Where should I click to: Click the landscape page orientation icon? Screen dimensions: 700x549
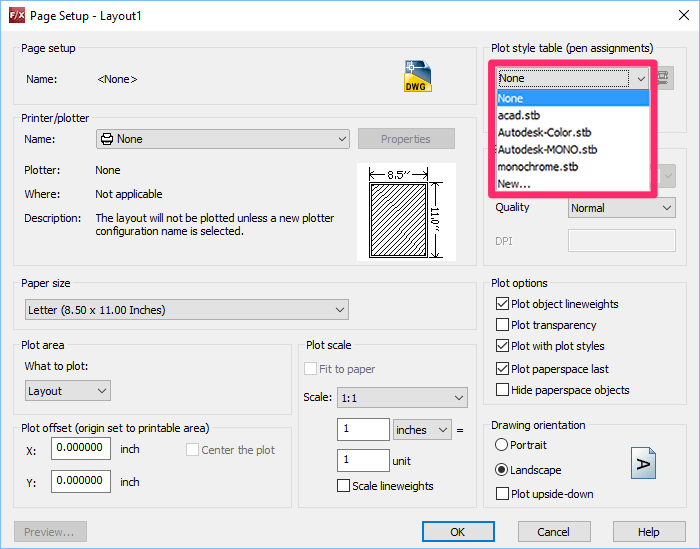[x=643, y=463]
